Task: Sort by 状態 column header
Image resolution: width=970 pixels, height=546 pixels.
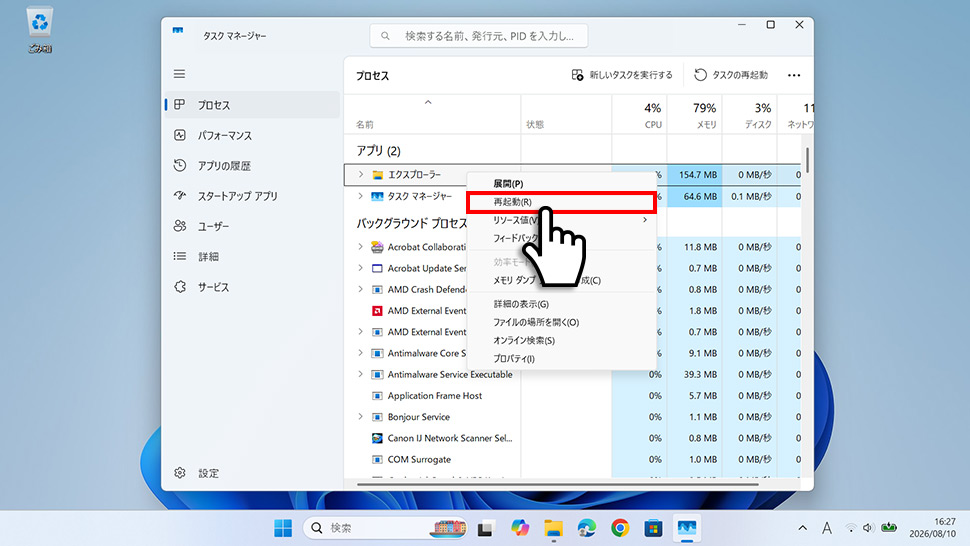Action: [566, 115]
